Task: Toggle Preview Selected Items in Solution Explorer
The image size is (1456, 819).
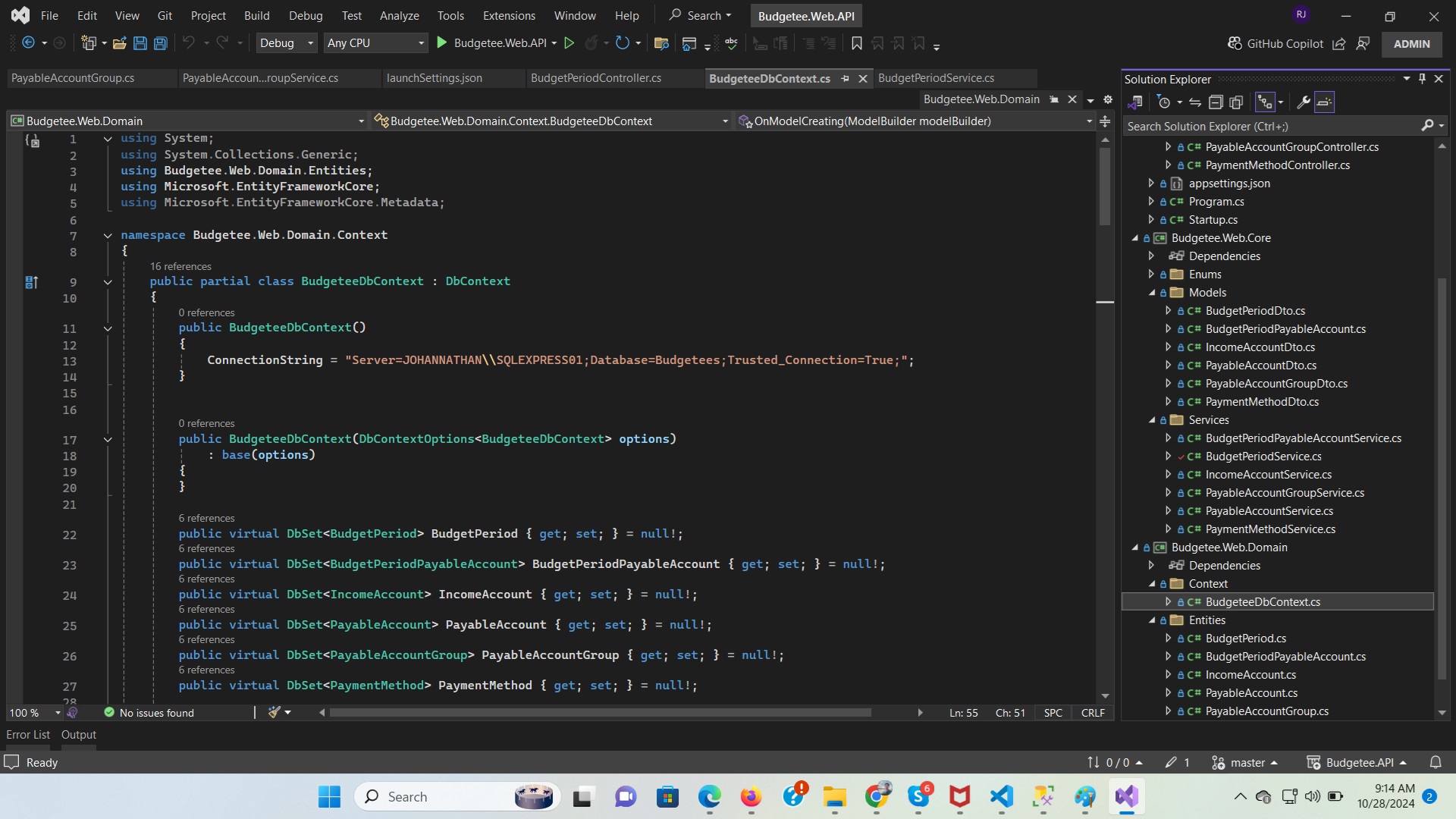Action: pyautogui.click(x=1324, y=102)
